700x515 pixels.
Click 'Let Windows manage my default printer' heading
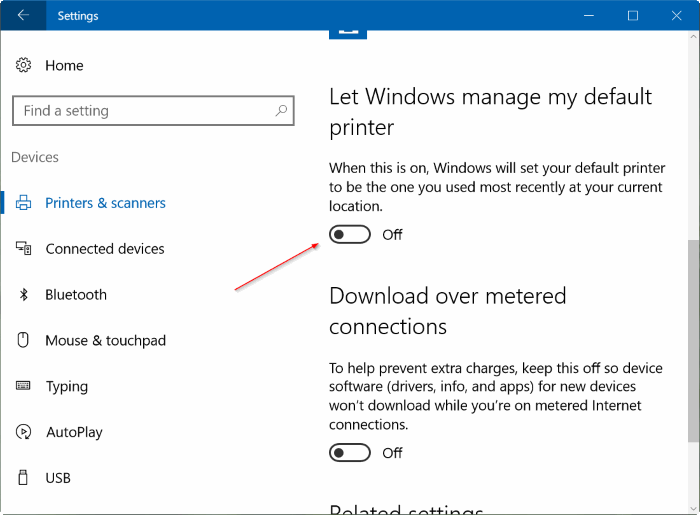(x=490, y=112)
